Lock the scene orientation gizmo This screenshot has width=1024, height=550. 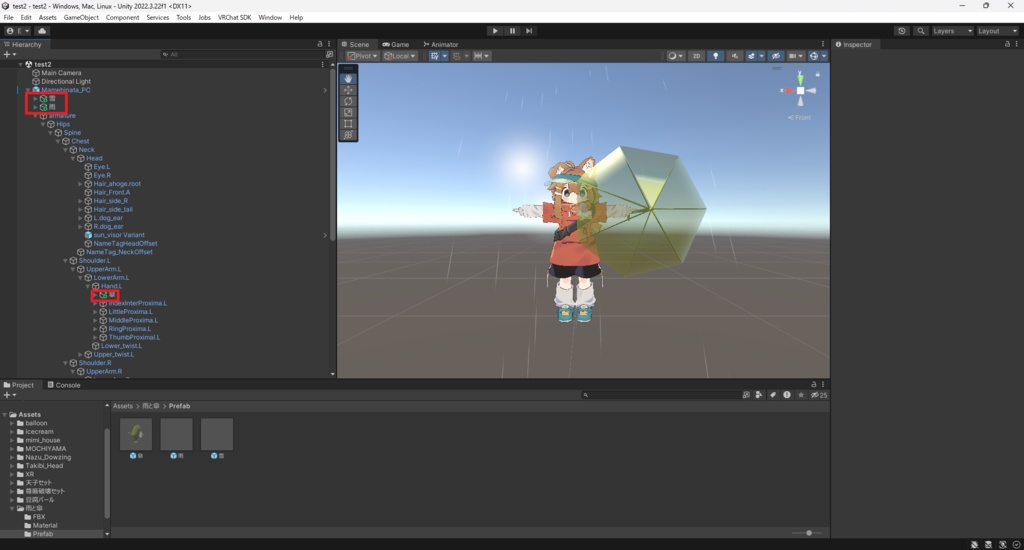point(818,74)
